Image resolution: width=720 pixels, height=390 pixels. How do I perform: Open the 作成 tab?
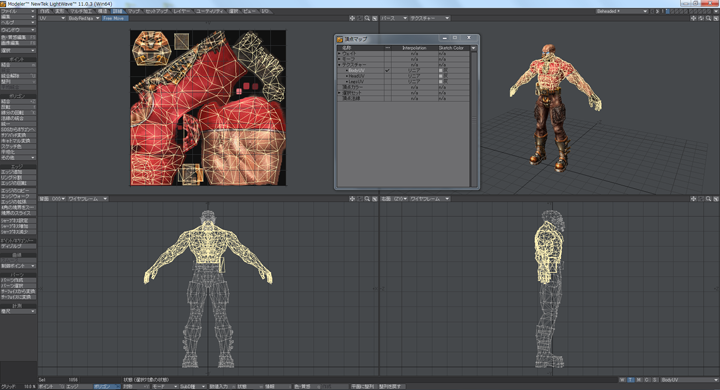coord(45,11)
